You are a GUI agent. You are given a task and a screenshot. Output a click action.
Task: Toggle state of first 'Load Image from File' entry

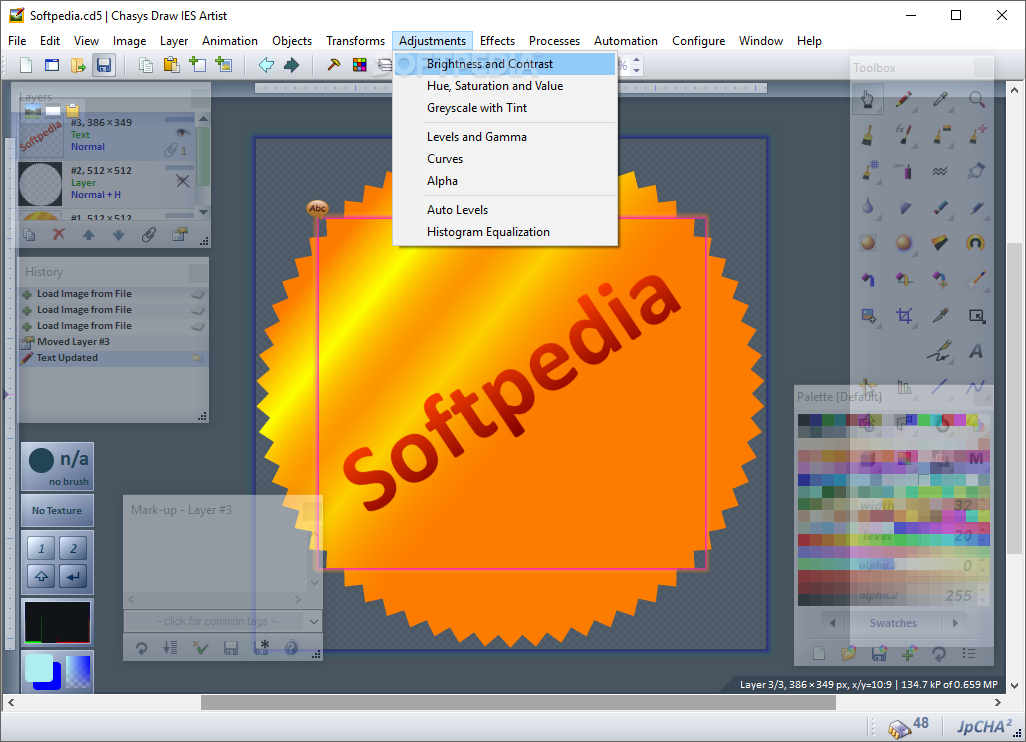198,294
